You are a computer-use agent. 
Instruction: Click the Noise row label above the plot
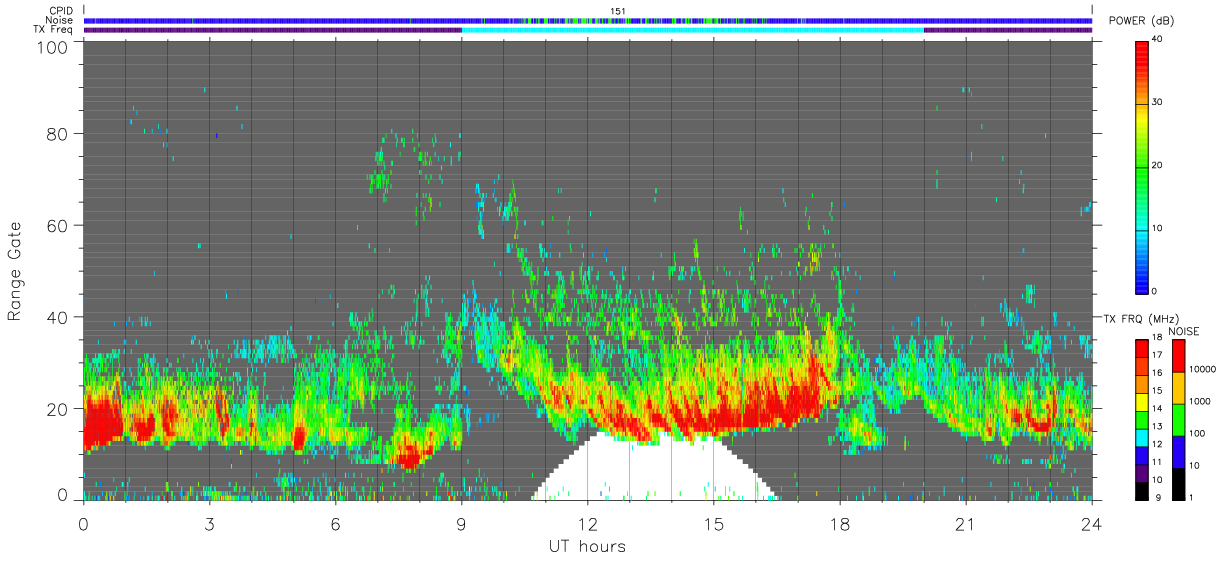(60, 20)
